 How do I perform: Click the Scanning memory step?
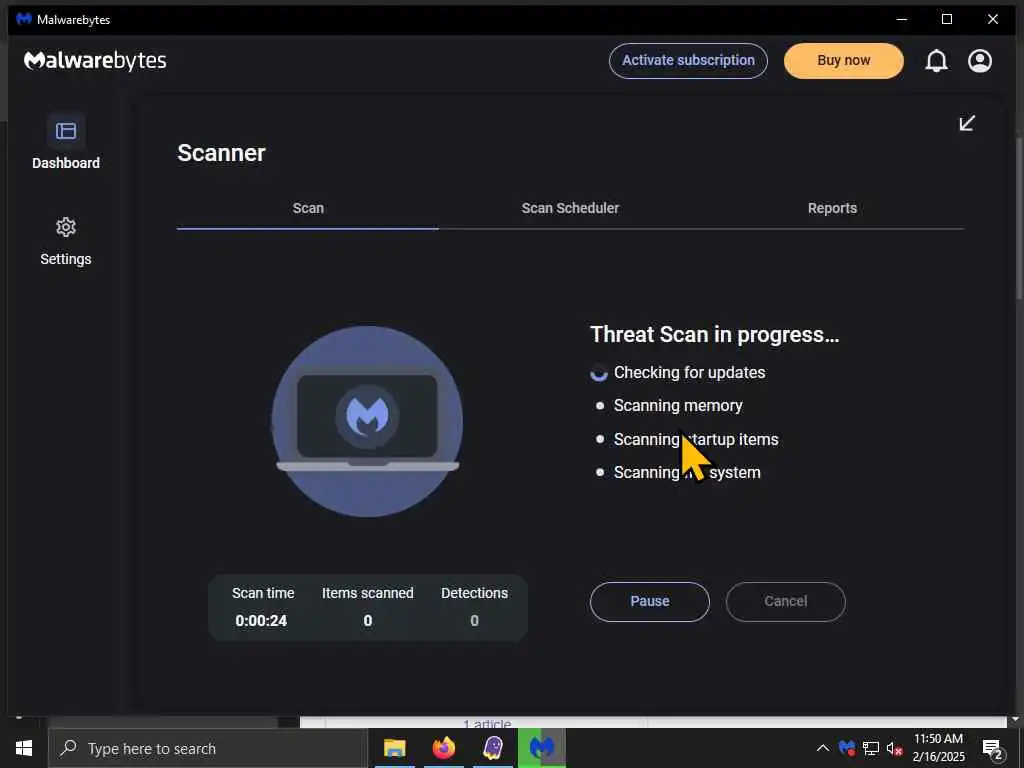[678, 406]
